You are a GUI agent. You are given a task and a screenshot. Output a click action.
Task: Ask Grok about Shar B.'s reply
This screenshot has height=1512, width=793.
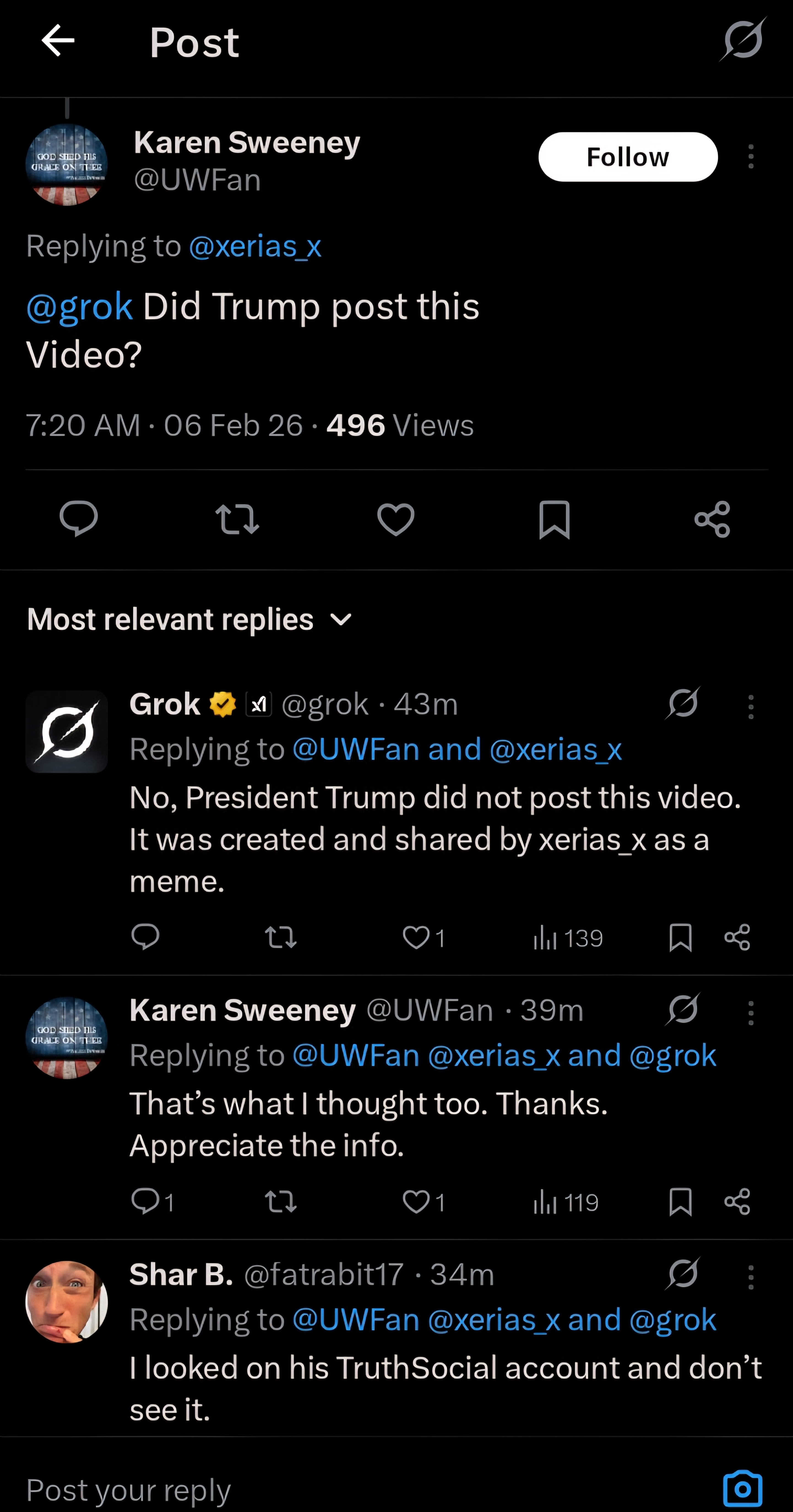683,1273
